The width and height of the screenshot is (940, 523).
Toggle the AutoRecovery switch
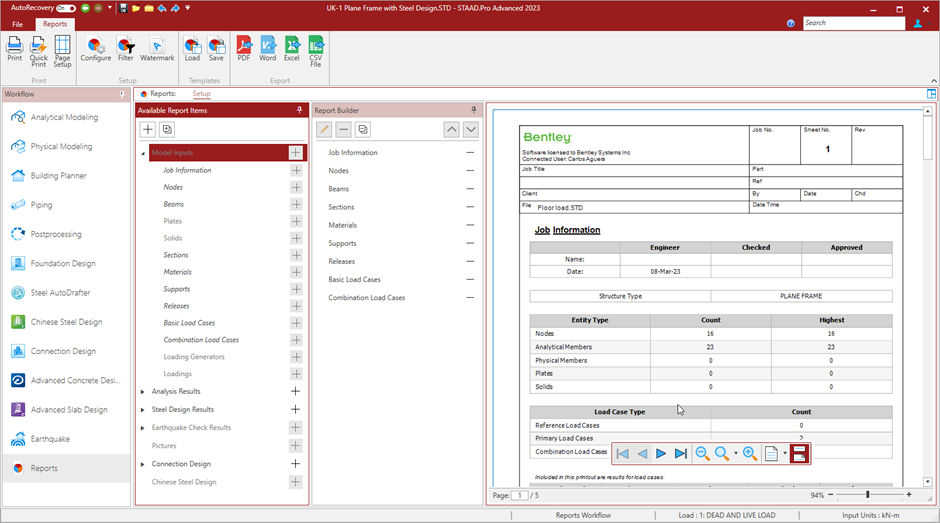tap(66, 8)
